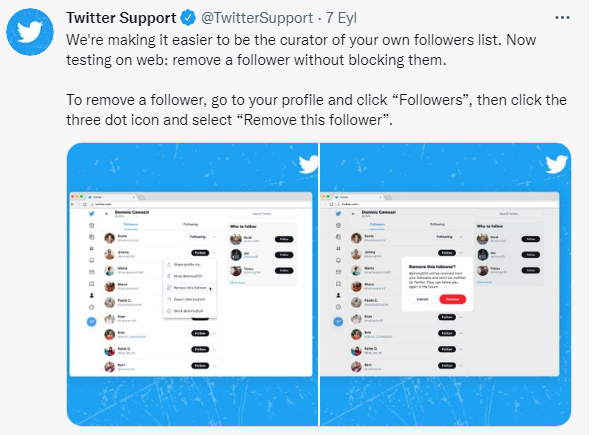Click the red Remove button in right image's dialog
Screen dimensions: 592x435
pyautogui.click(x=452, y=299)
